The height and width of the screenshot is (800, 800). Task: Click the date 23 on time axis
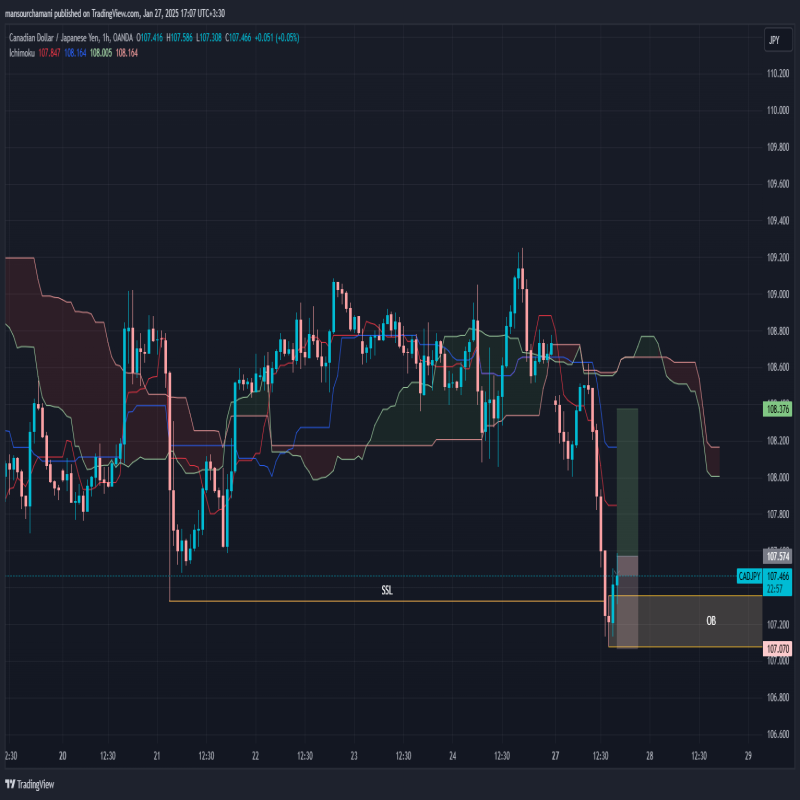[354, 756]
